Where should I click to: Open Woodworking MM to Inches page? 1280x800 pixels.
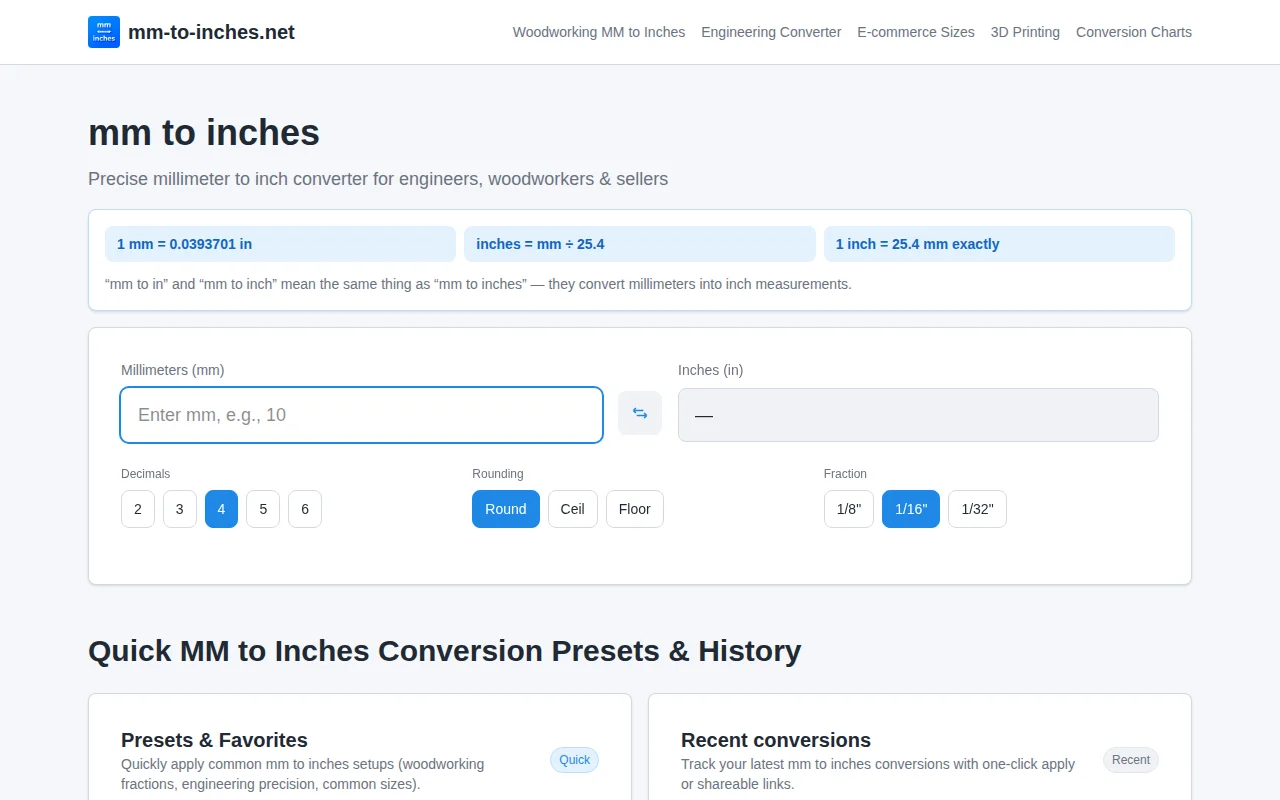pos(599,32)
